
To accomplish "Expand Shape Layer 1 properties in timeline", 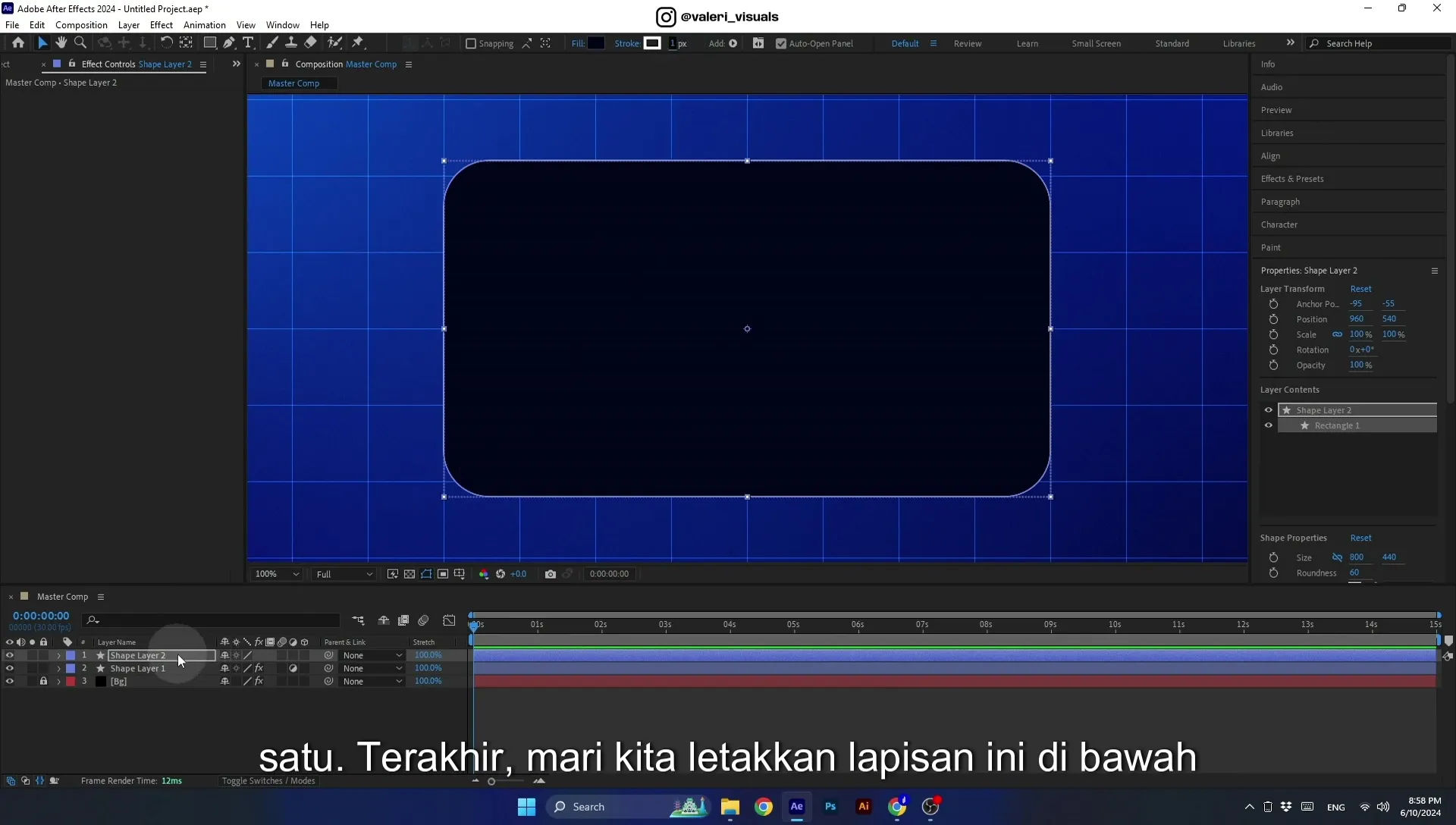I will [58, 669].
